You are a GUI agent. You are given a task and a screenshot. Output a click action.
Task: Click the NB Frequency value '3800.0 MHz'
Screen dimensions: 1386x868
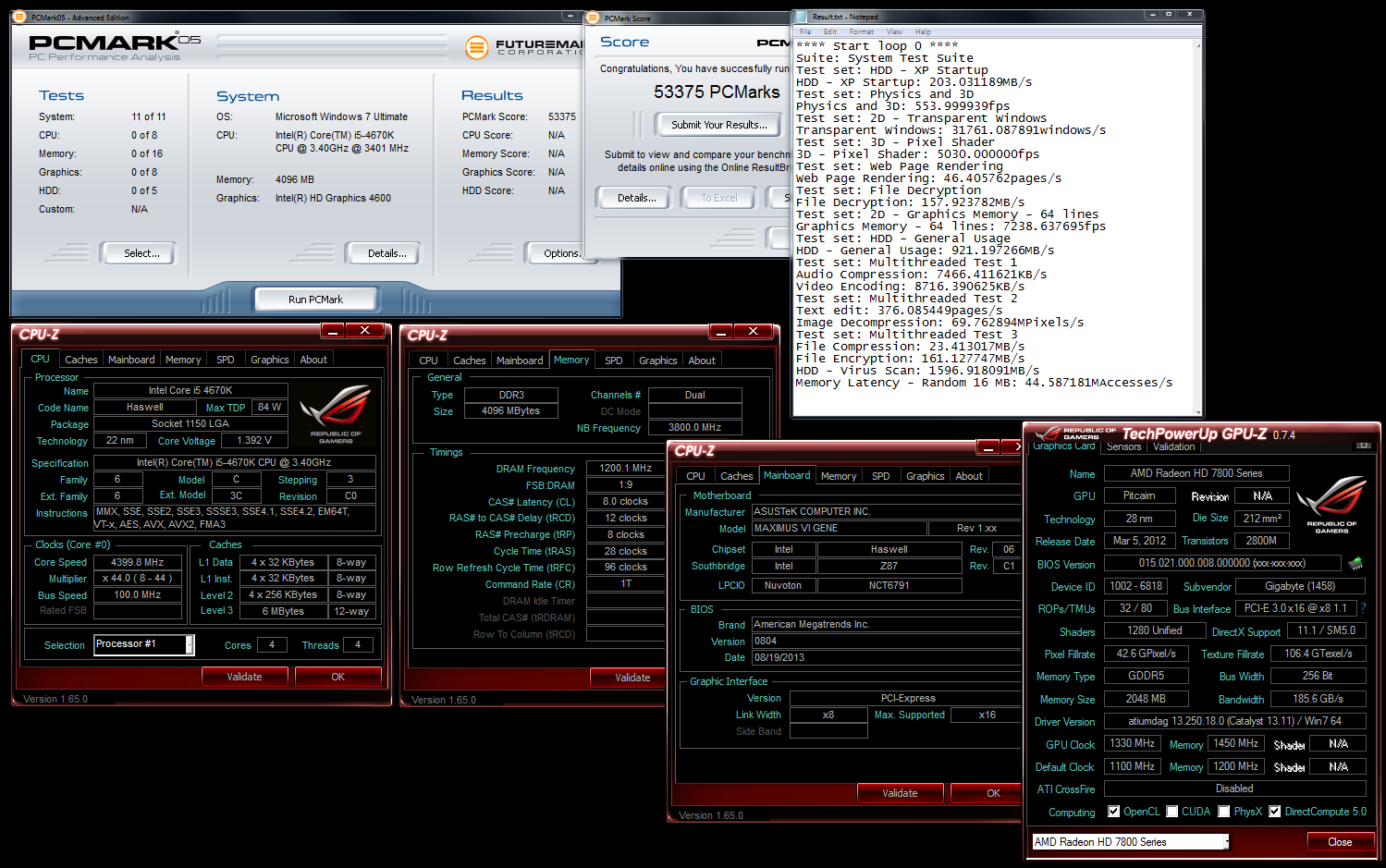coord(694,427)
